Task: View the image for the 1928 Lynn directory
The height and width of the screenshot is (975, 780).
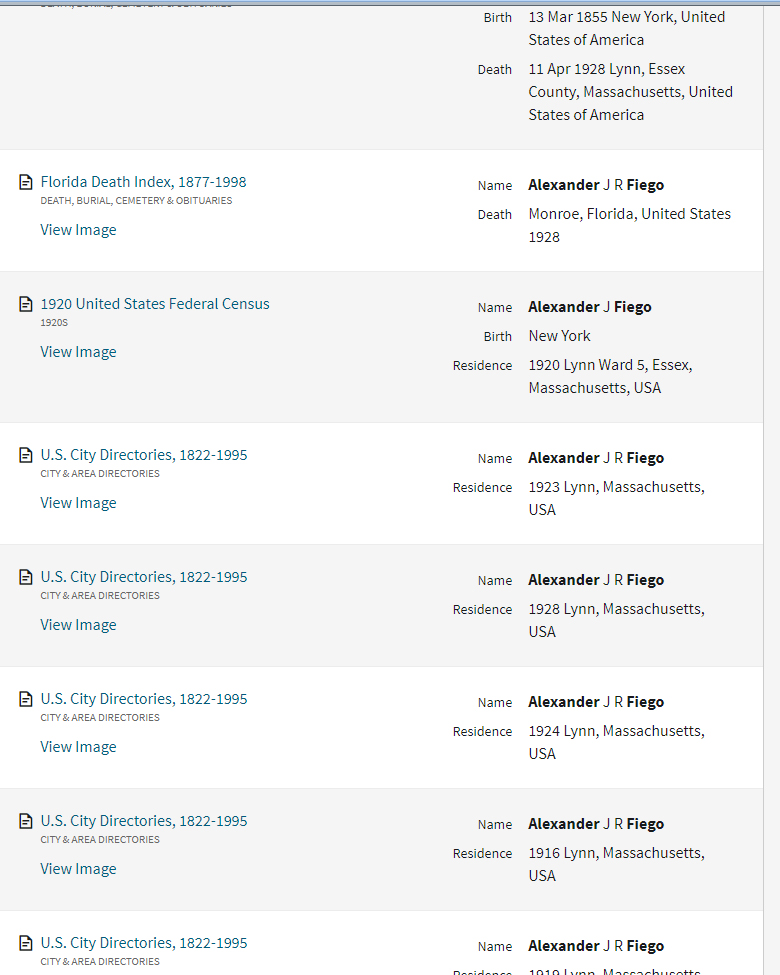Action: (x=78, y=624)
